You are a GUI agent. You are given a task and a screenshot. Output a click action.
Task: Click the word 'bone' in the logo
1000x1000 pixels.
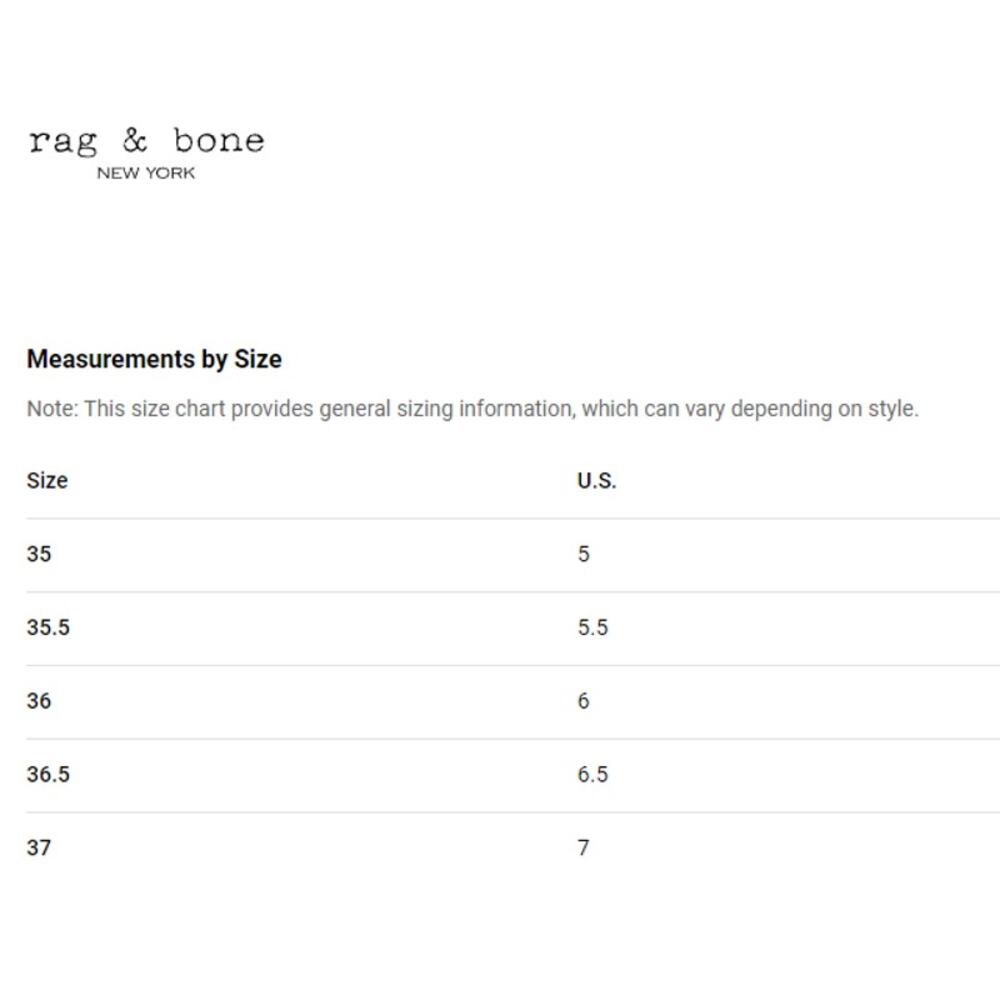(x=219, y=140)
